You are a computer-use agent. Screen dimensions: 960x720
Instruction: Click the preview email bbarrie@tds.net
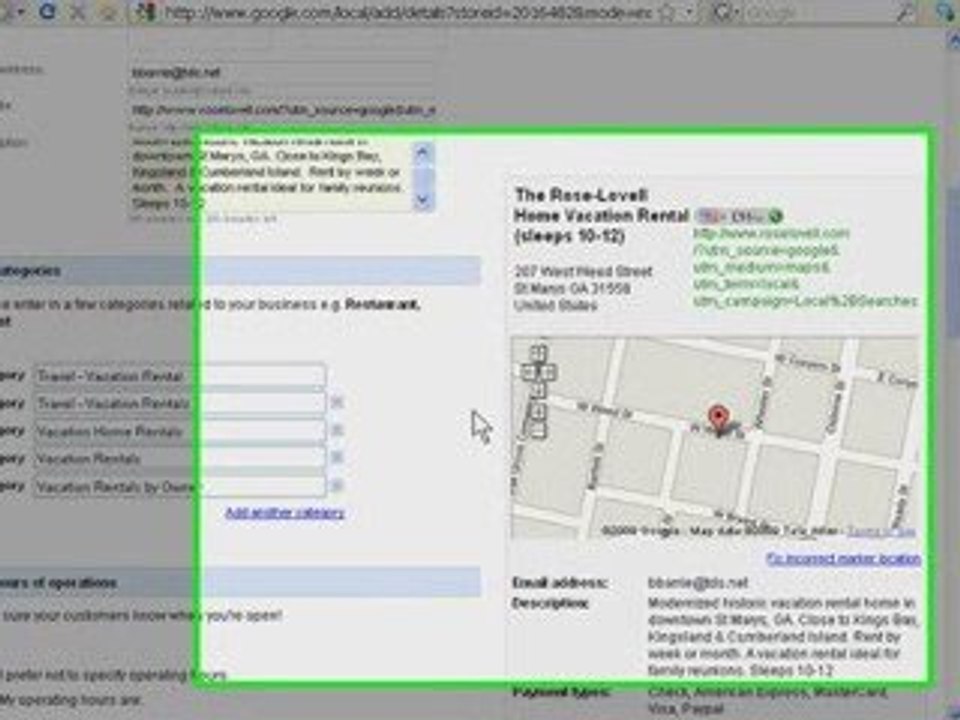698,582
